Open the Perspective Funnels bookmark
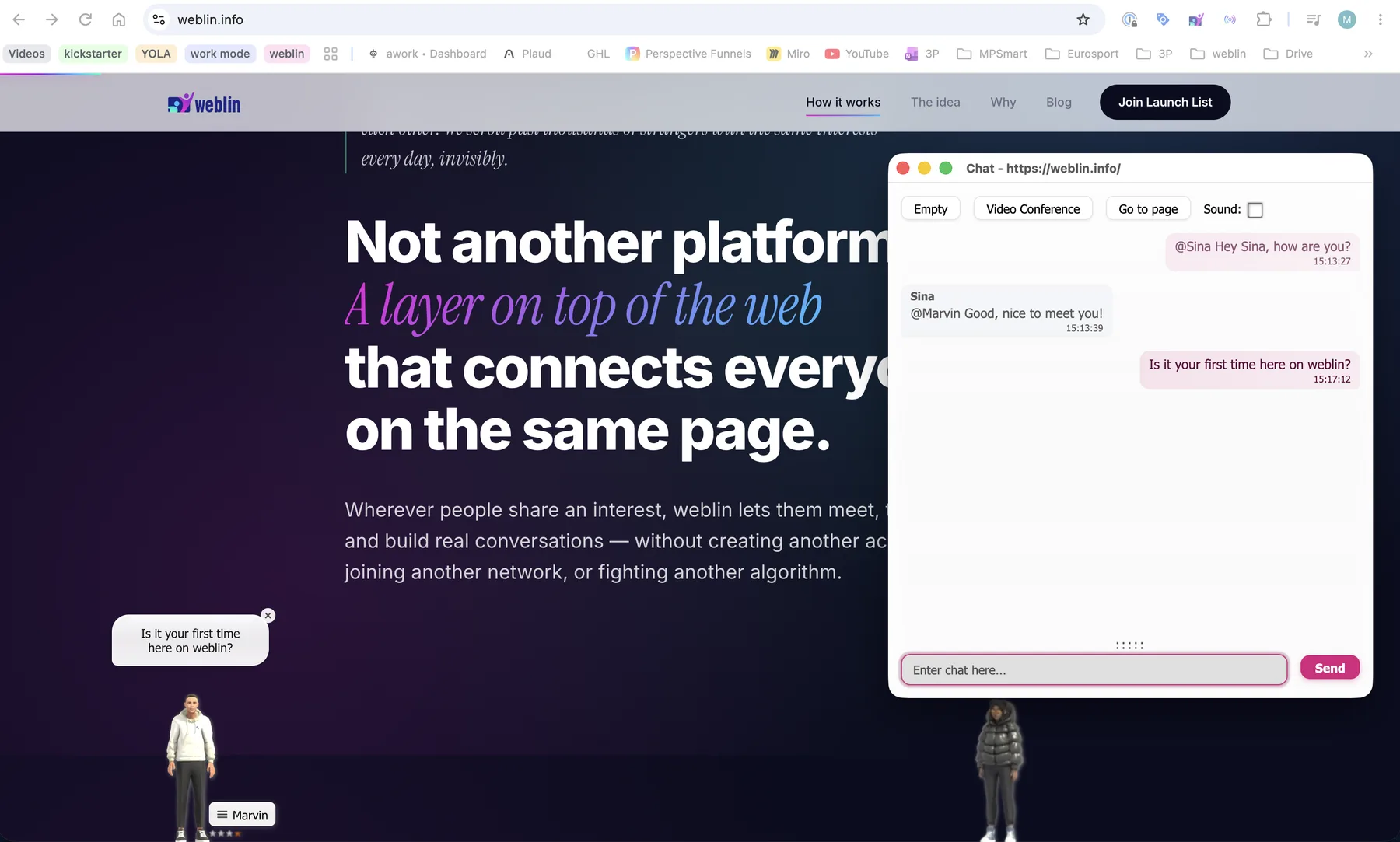This screenshot has width=1400, height=842. coord(688,54)
